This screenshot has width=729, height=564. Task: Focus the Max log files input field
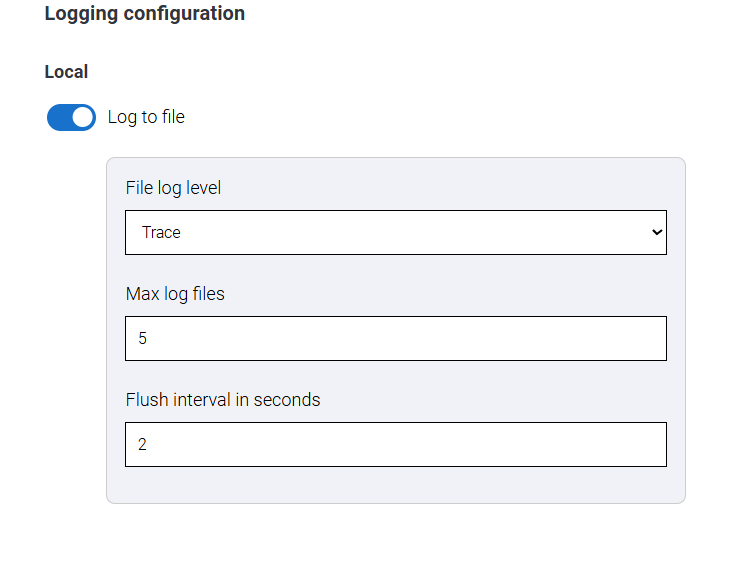(x=396, y=338)
